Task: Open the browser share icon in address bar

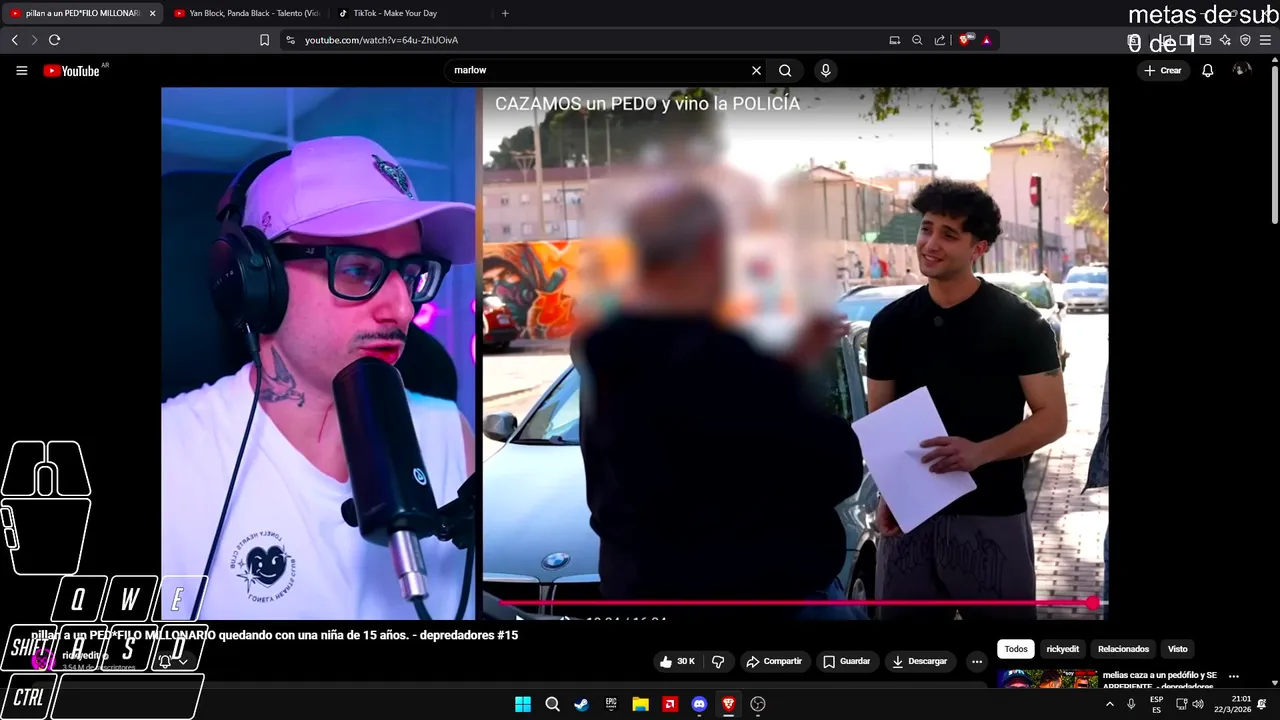Action: [940, 40]
